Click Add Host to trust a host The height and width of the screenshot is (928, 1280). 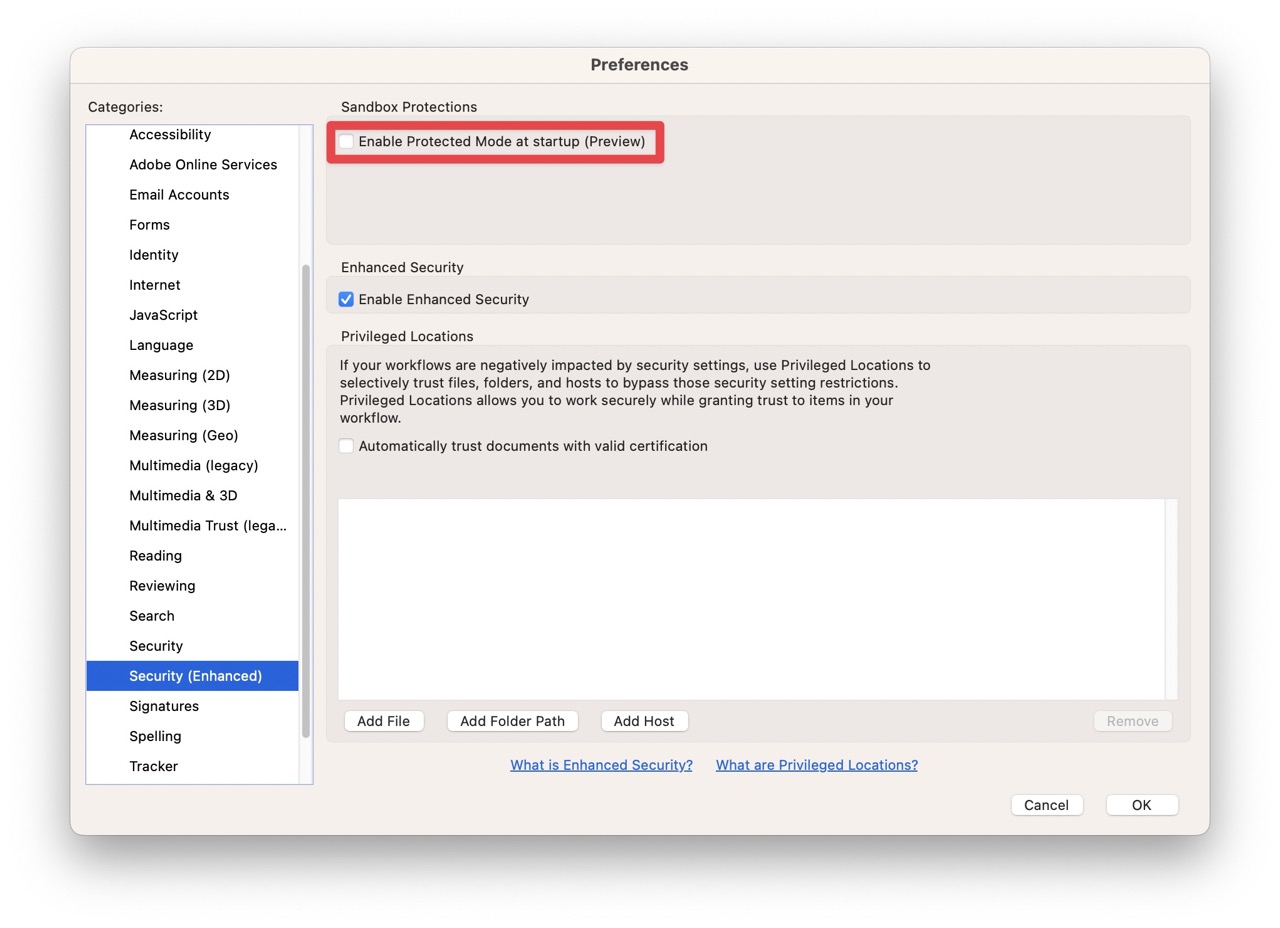(644, 720)
